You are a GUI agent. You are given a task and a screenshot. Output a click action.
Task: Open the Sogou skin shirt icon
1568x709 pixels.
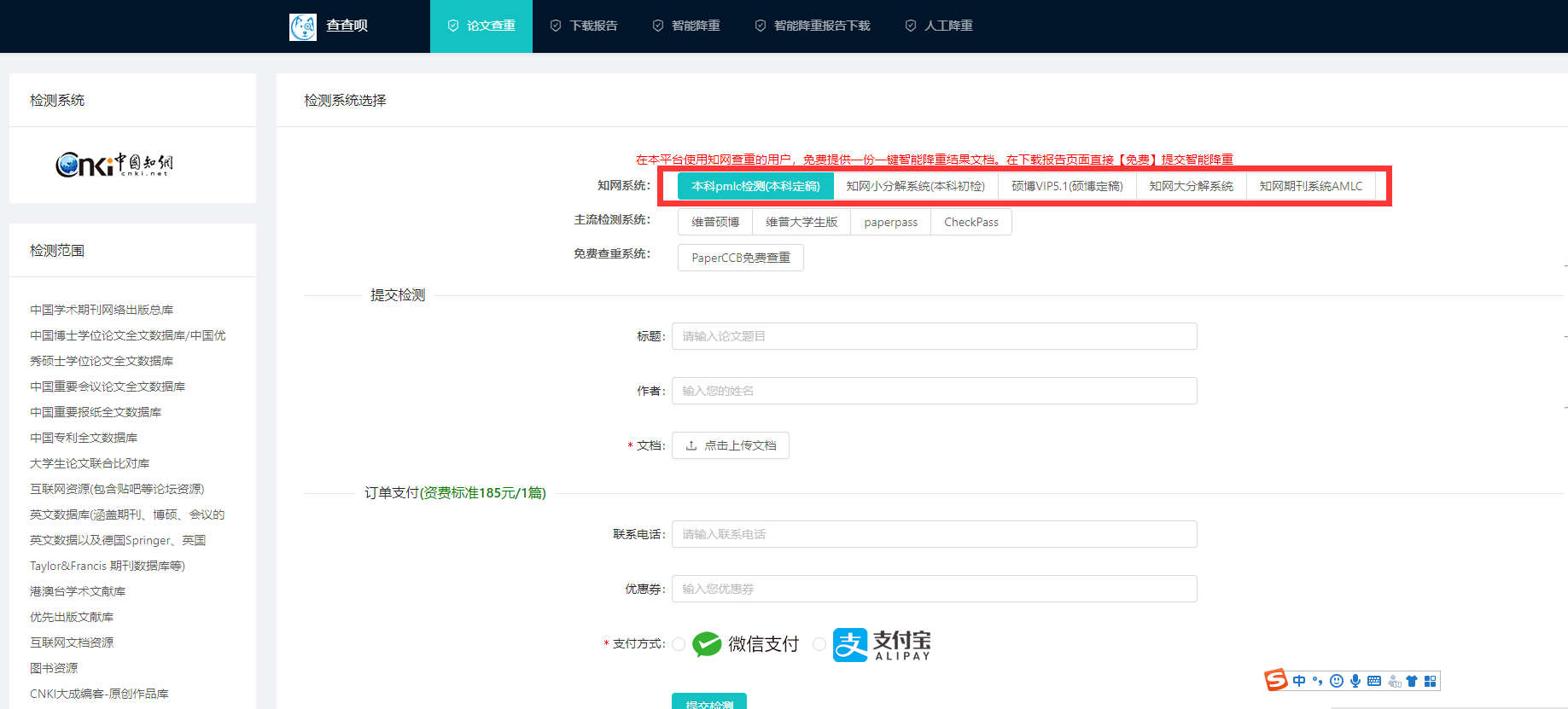pyautogui.click(x=1412, y=681)
